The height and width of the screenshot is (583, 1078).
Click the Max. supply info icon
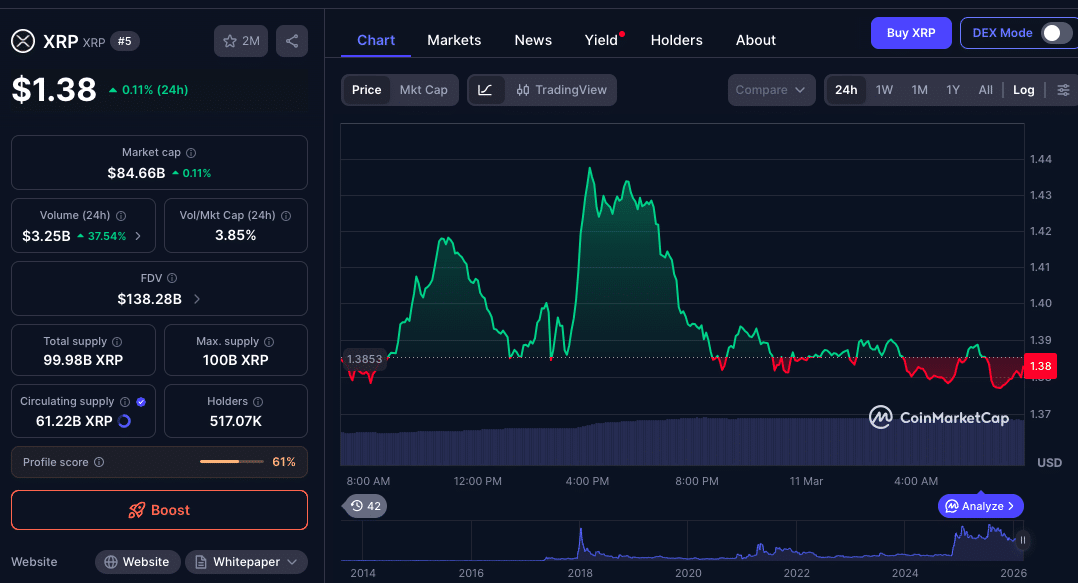(269, 342)
